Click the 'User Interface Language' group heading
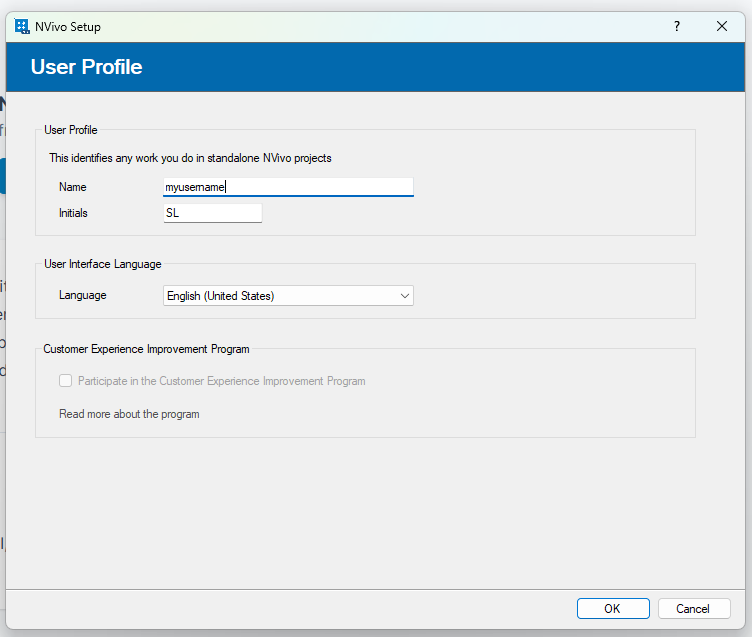752x637 pixels. coord(102,264)
